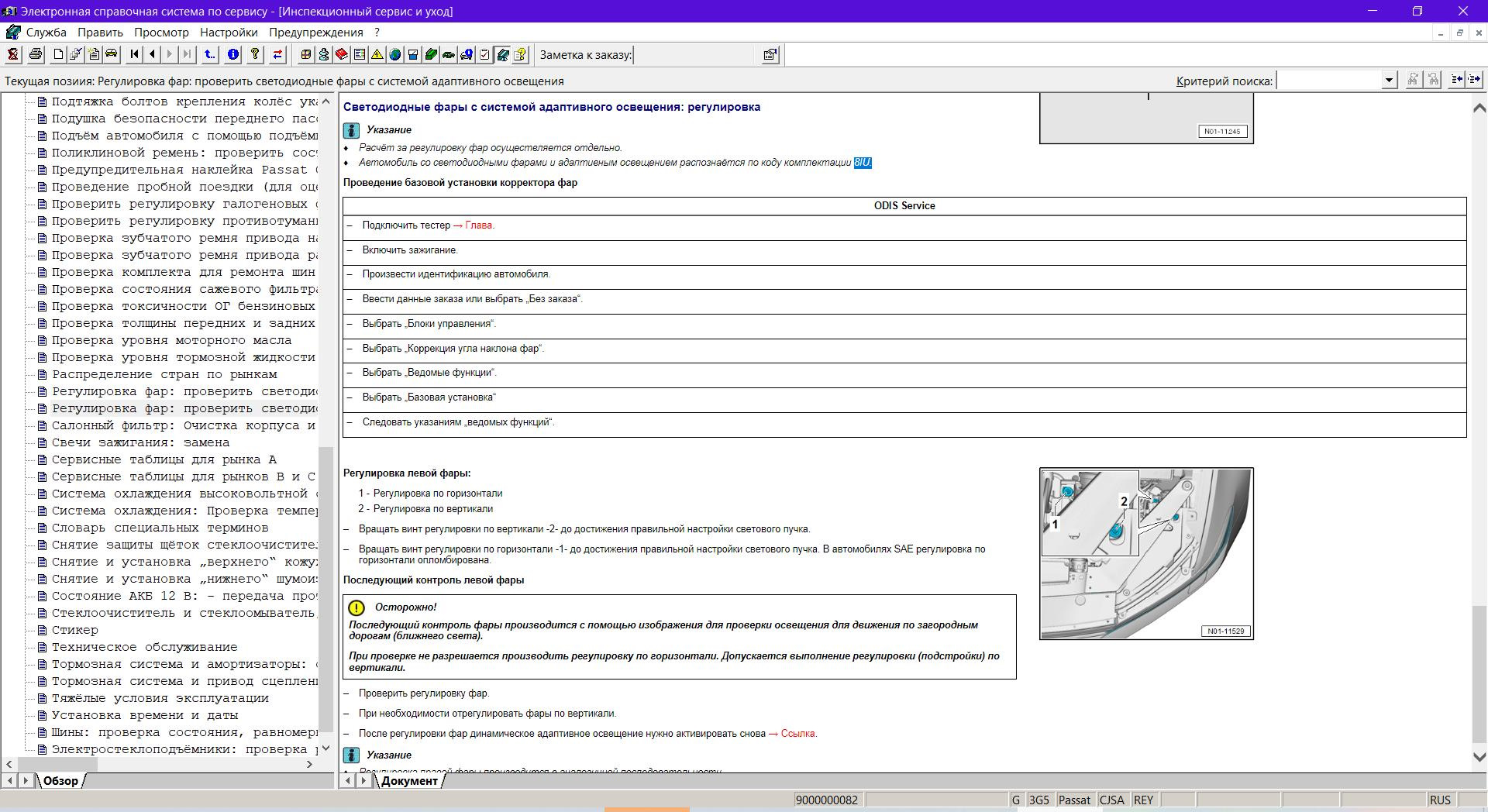Click the red-blue swap arrows icon

[277, 54]
